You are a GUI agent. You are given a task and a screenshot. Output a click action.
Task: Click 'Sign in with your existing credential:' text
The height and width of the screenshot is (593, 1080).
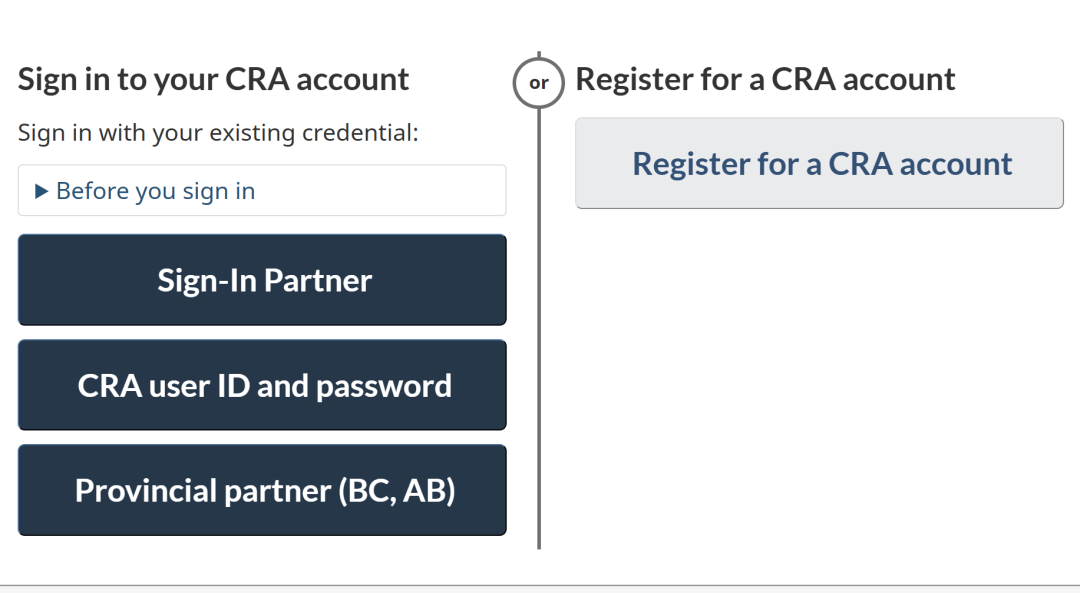(x=217, y=133)
